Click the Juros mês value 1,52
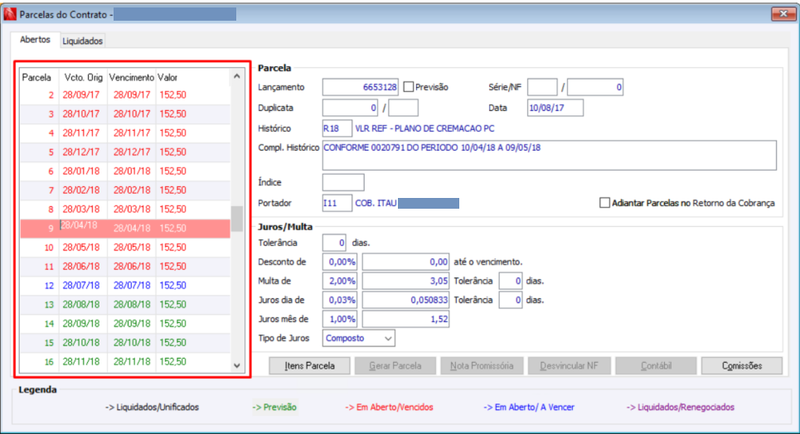Image resolution: width=800 pixels, height=434 pixels. pos(406,319)
